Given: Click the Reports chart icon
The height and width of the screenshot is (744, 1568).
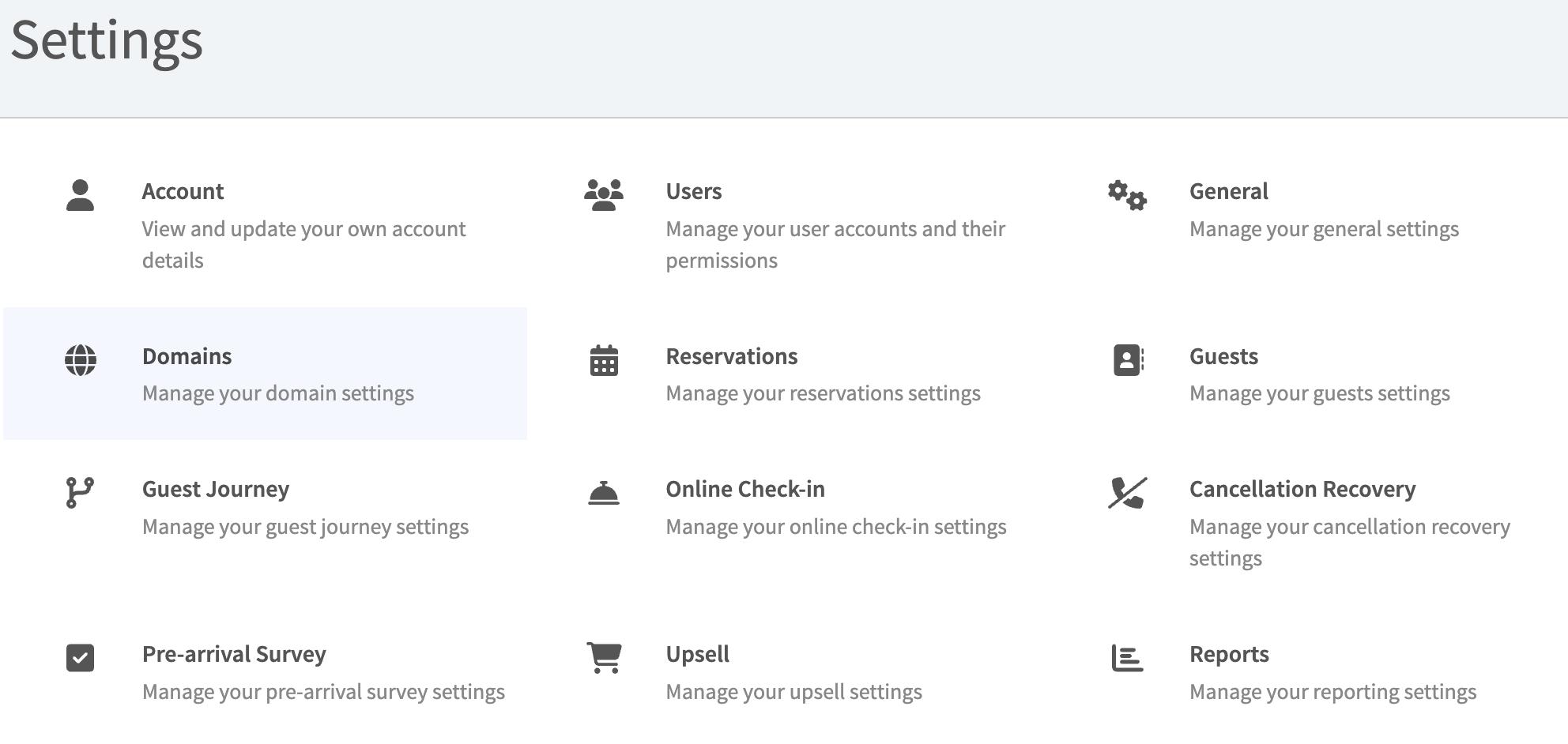Looking at the screenshot, I should pos(1127,658).
